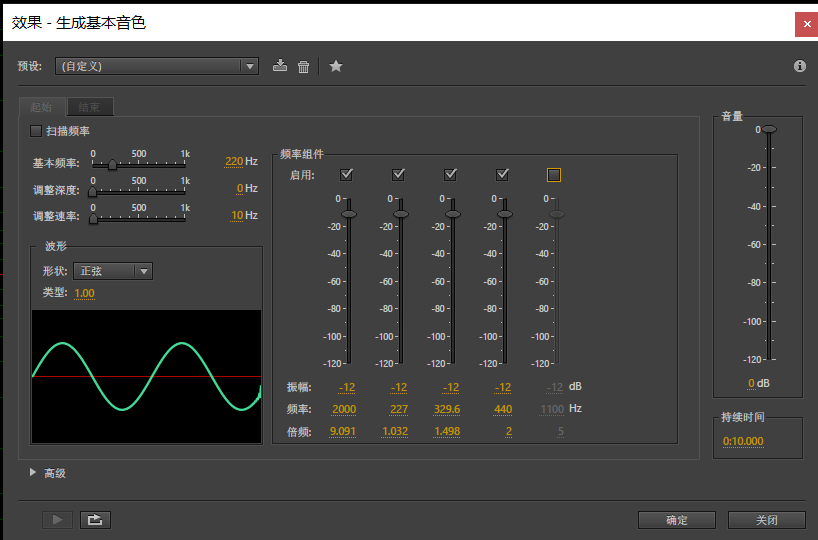The width and height of the screenshot is (818, 540).
Task: Click the 持续时间 0:10.000 value
Action: pos(743,441)
